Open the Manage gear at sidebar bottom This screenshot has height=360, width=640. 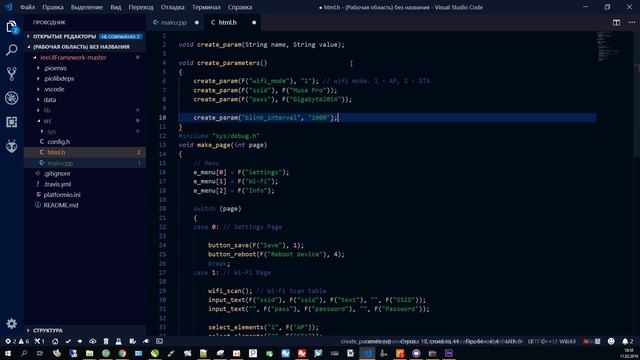pyautogui.click(x=11, y=324)
